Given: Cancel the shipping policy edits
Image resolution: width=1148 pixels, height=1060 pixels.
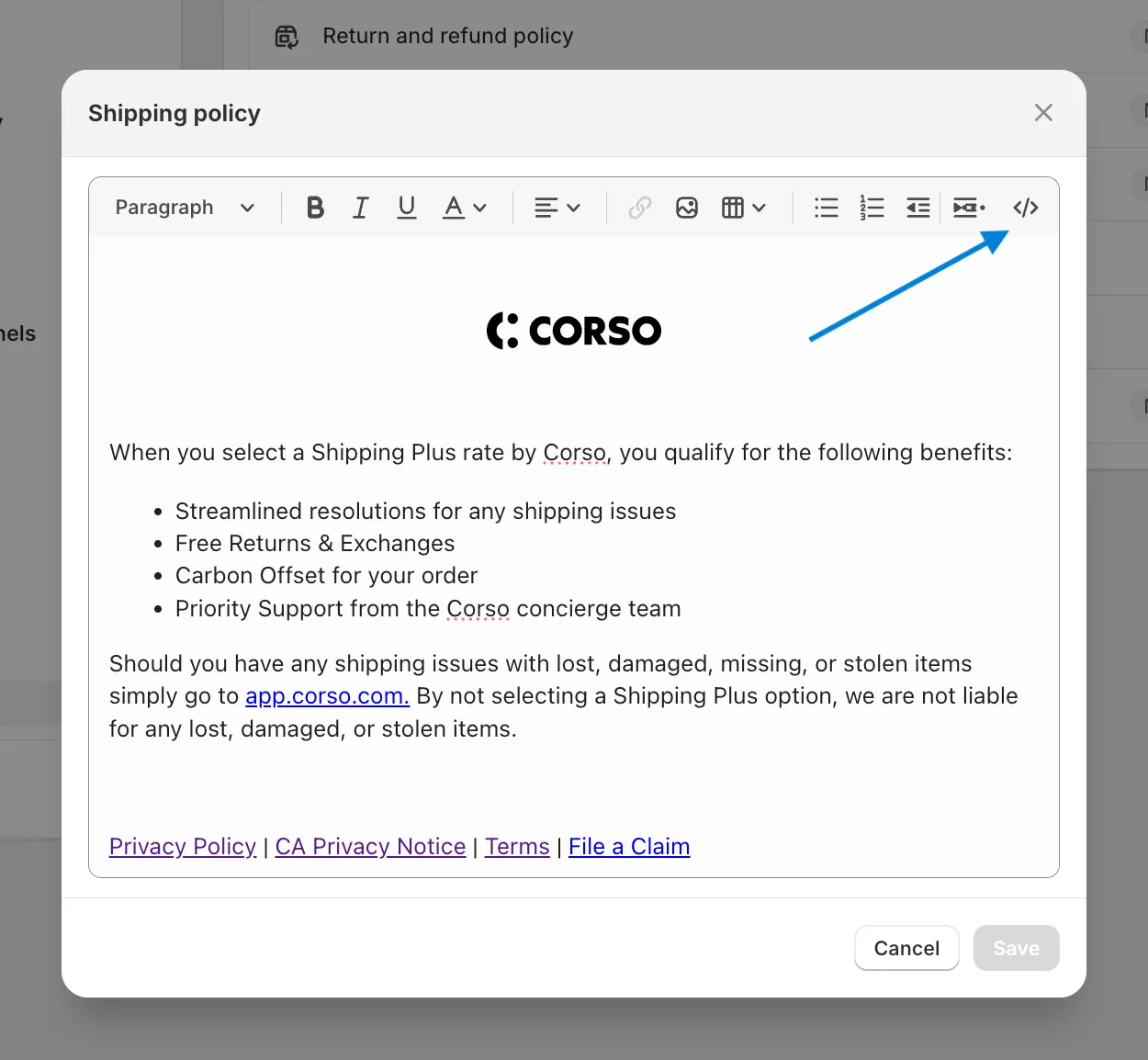Looking at the screenshot, I should coord(906,948).
